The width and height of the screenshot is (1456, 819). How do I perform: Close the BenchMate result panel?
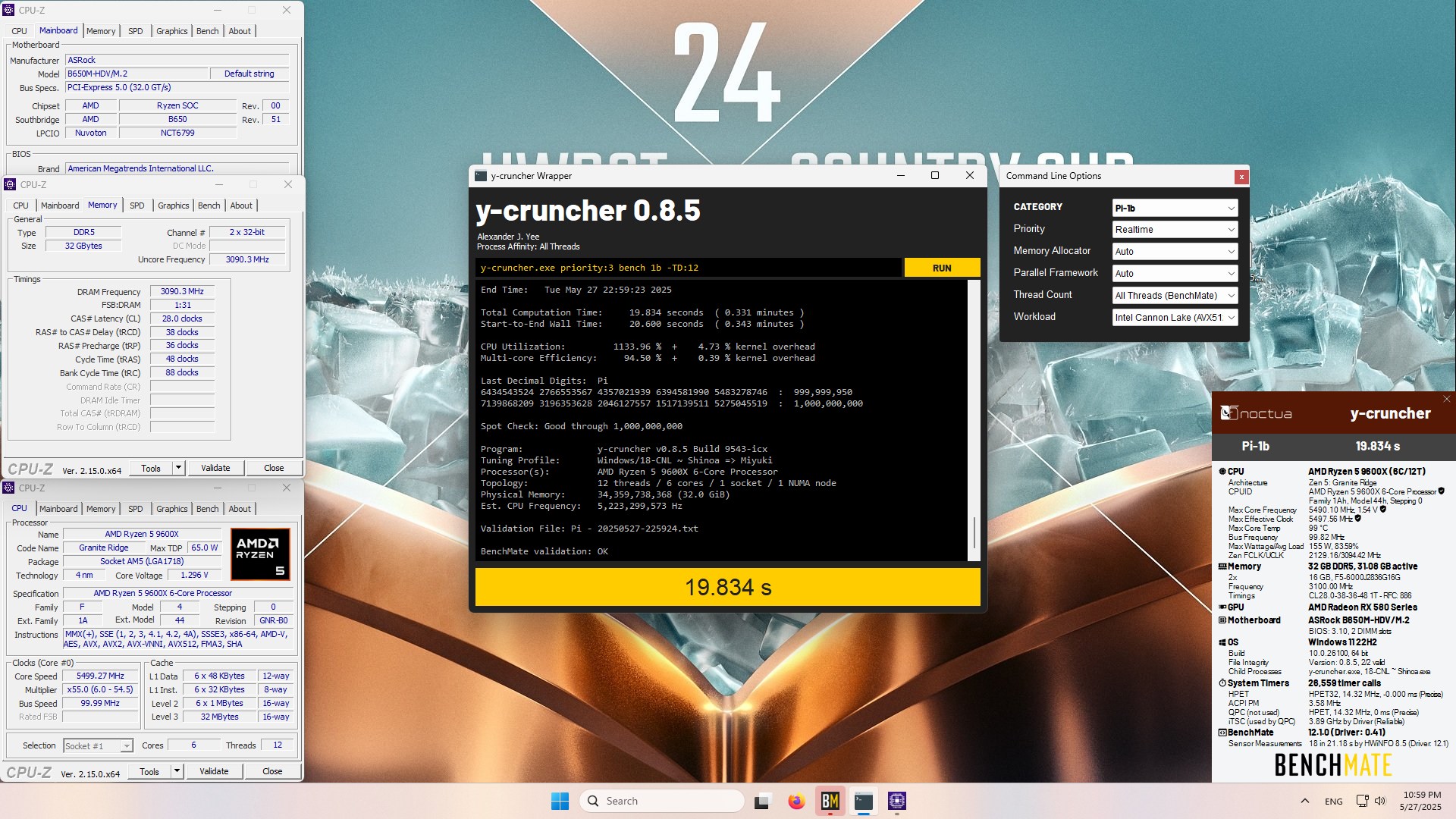click(x=1446, y=399)
